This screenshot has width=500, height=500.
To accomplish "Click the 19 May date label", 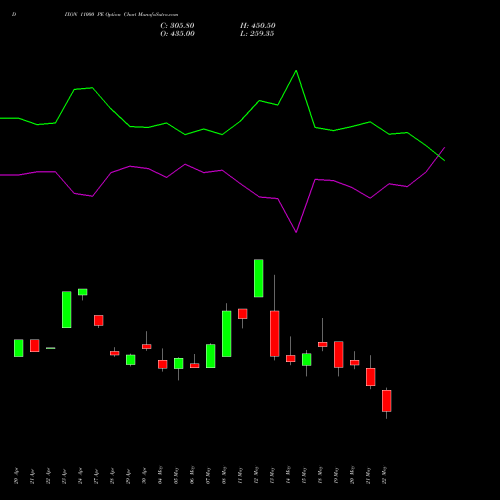I will coord(336,475).
